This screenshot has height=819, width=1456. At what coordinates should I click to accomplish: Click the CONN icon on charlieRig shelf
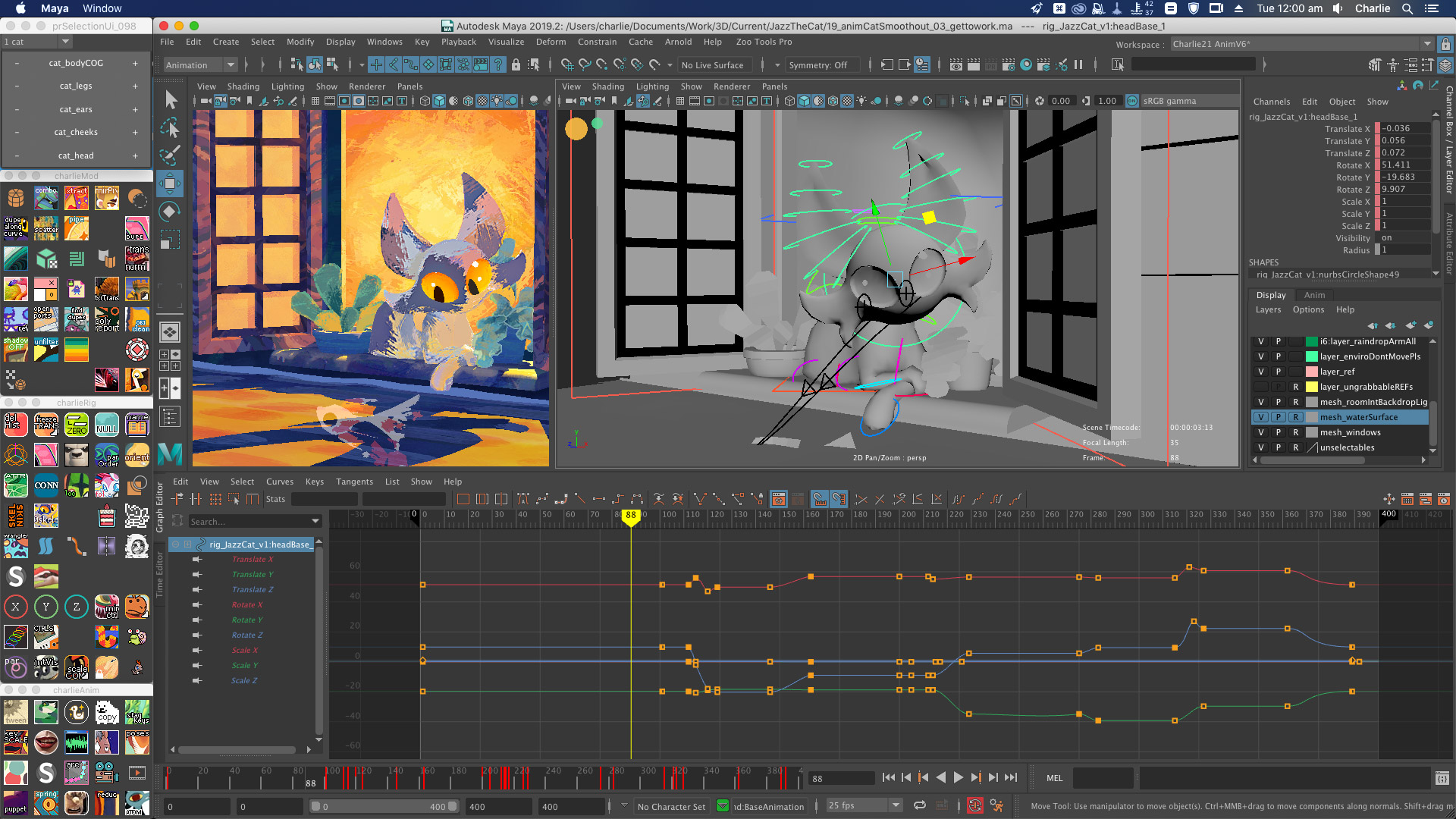pyautogui.click(x=45, y=485)
